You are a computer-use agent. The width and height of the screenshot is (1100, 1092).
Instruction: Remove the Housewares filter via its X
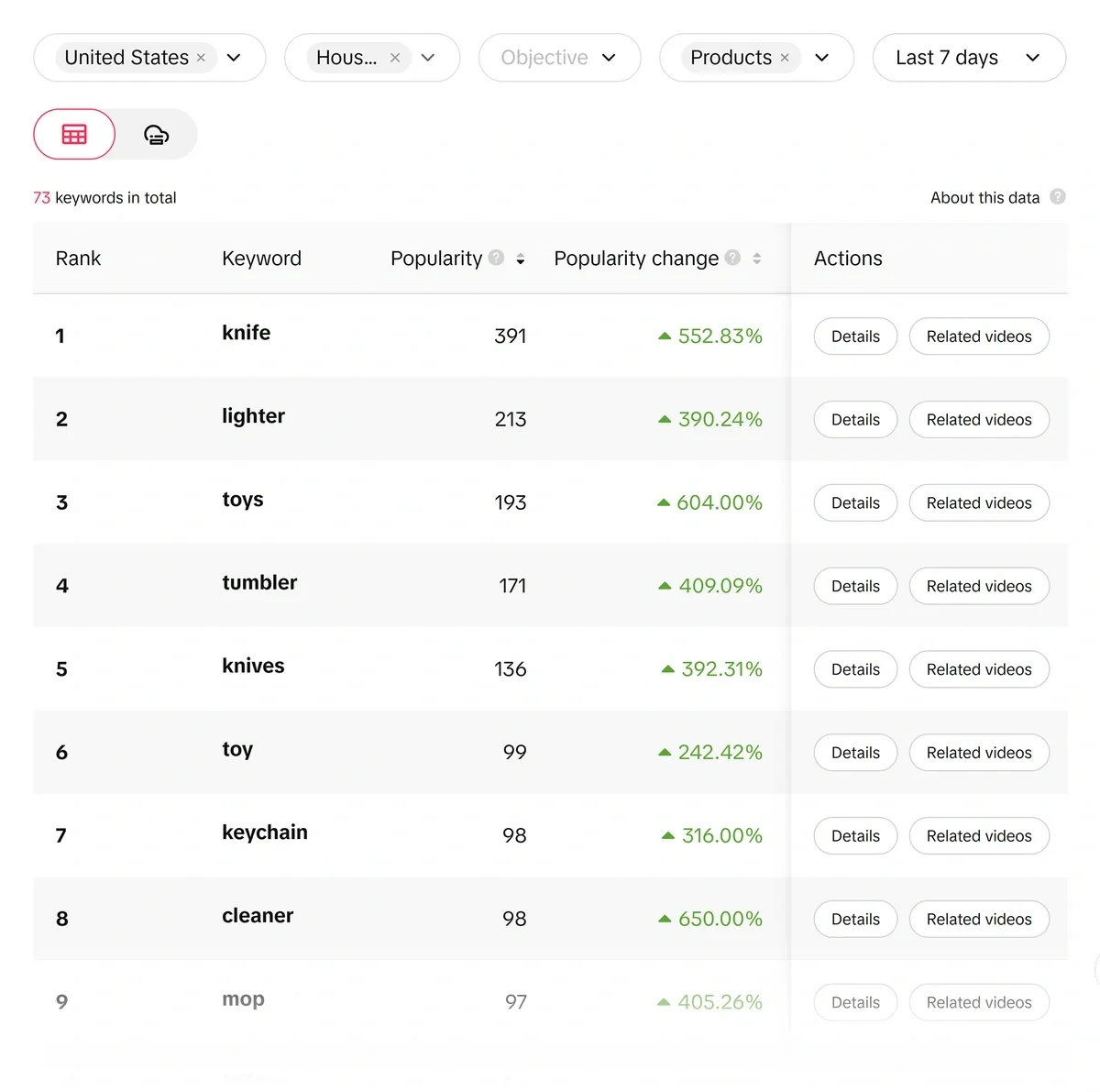[x=394, y=57]
